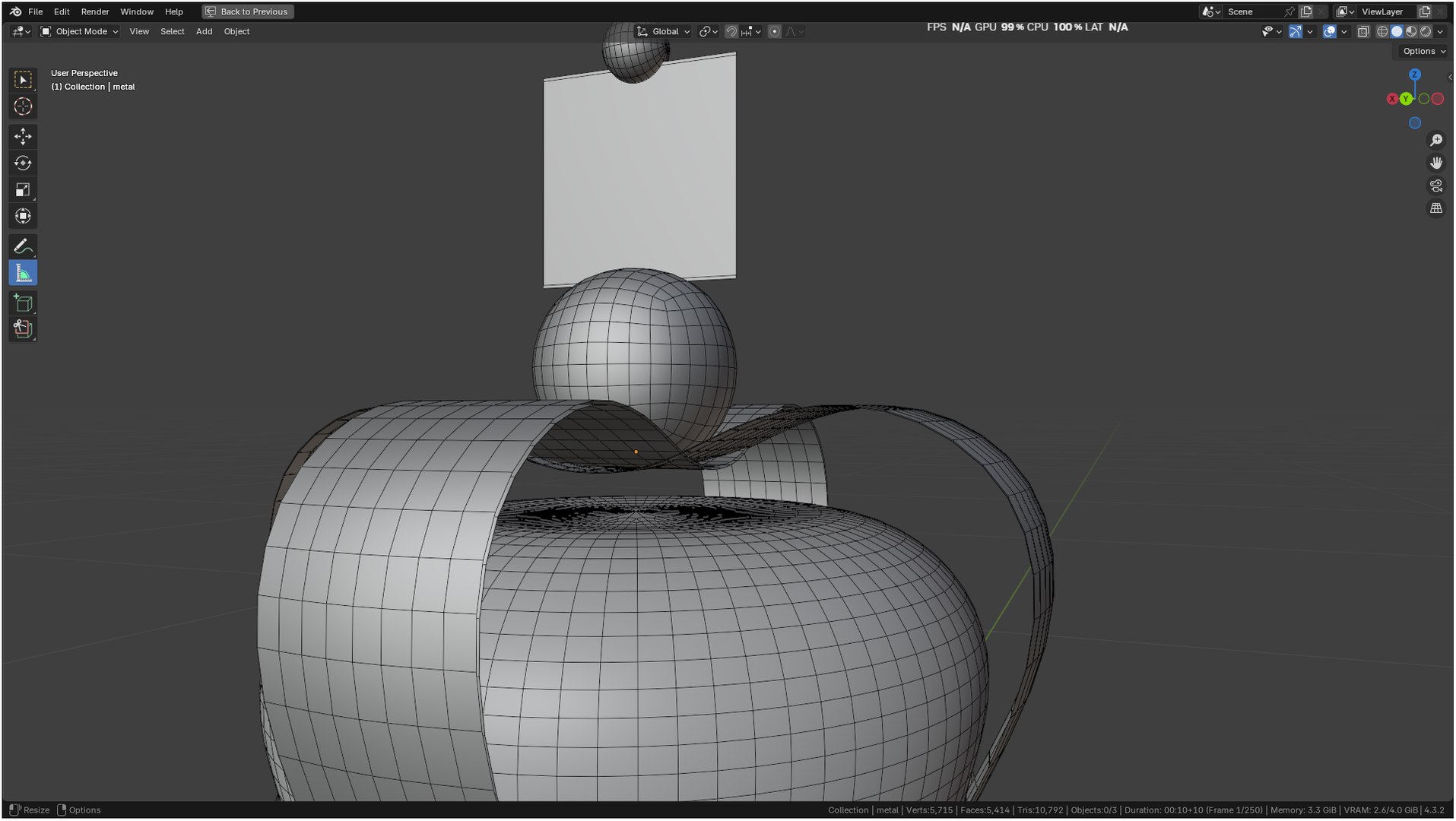Viewport: 1456px width, 821px height.
Task: Select the Transform tool
Action: [x=23, y=216]
